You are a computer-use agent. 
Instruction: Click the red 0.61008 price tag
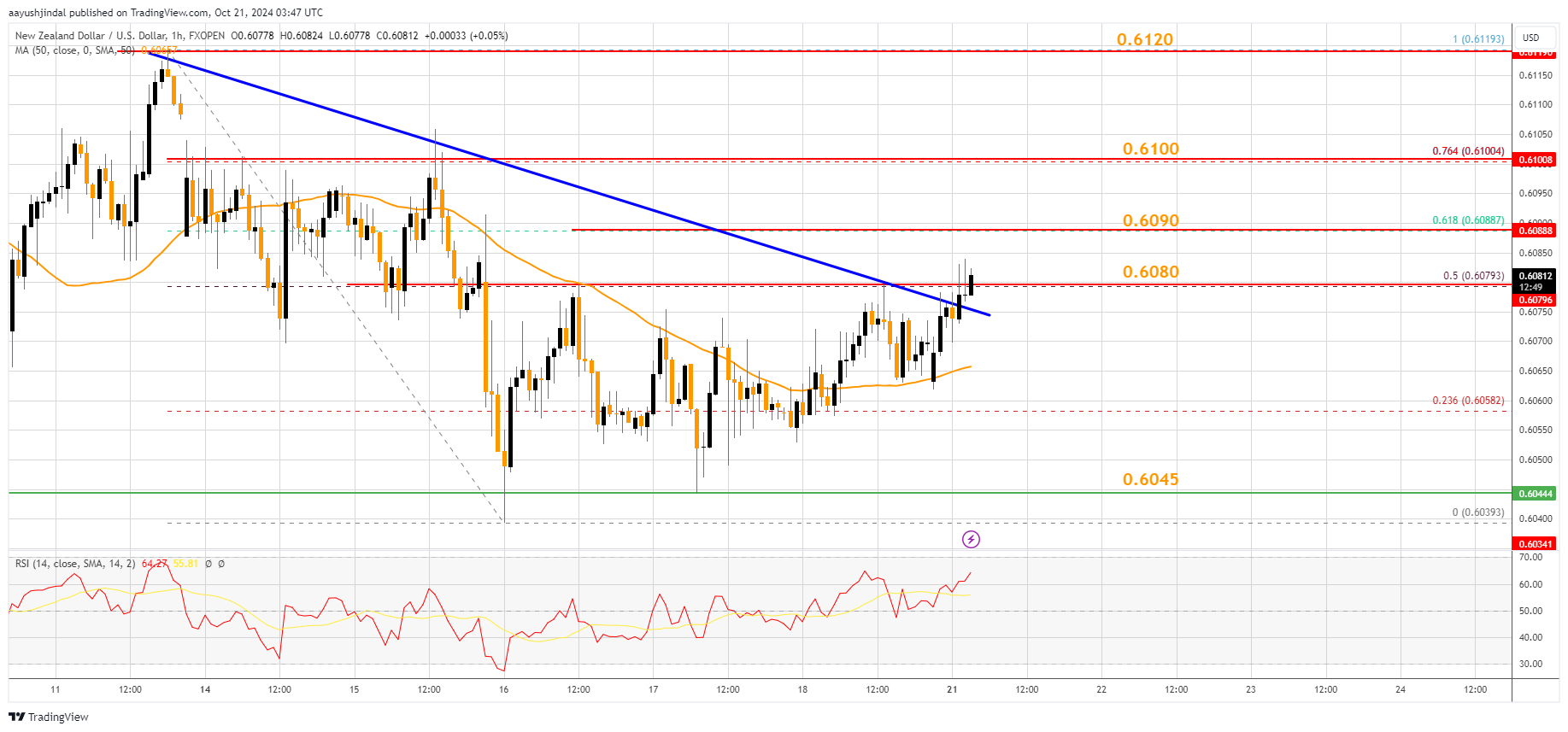pyautogui.click(x=1536, y=160)
